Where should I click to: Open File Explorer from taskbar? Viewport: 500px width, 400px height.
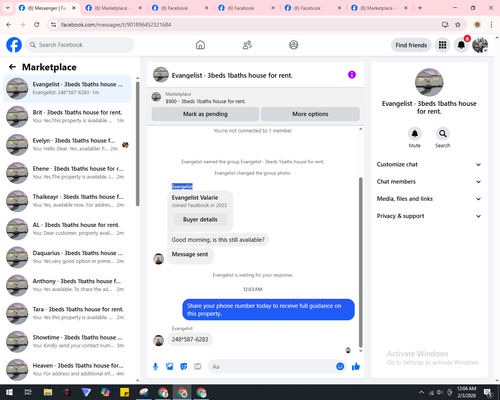[48, 392]
